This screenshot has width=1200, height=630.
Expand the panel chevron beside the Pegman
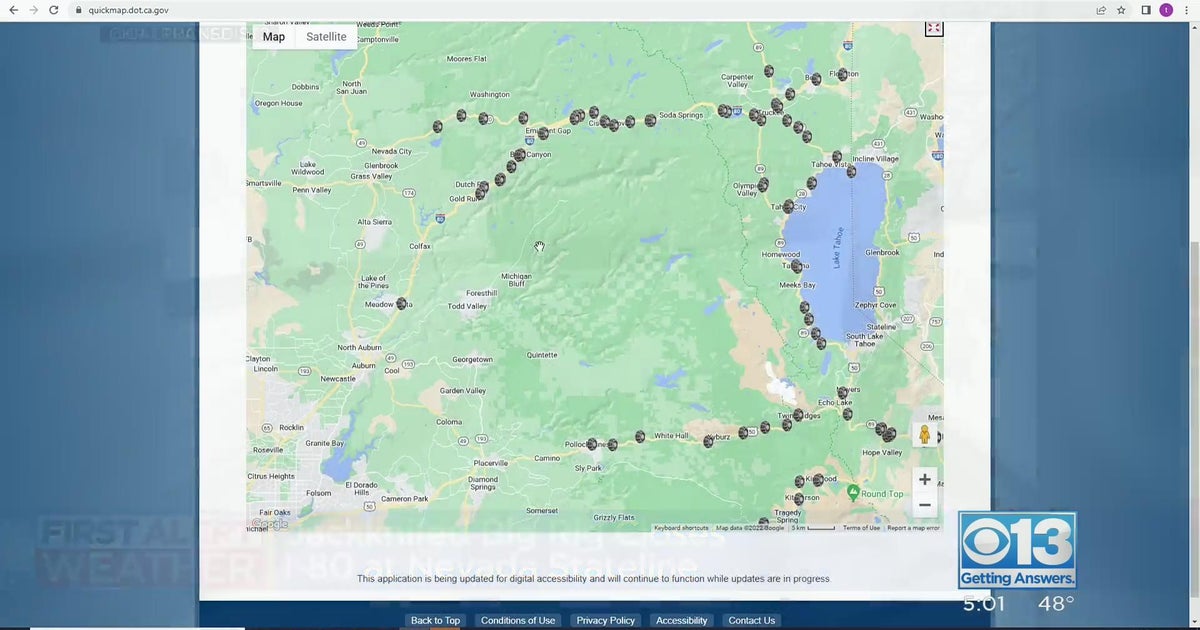point(937,435)
